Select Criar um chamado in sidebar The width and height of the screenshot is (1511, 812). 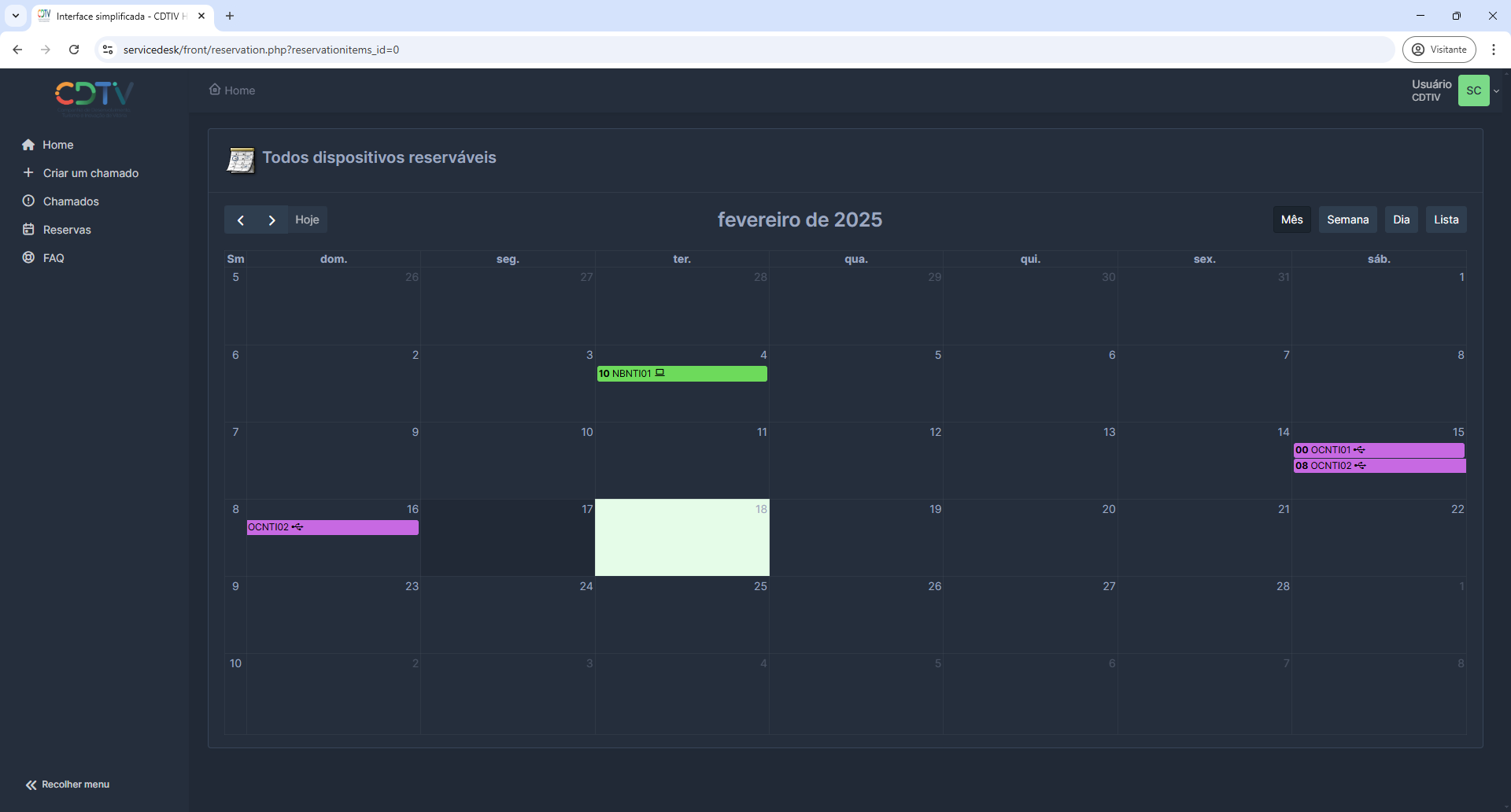91,173
